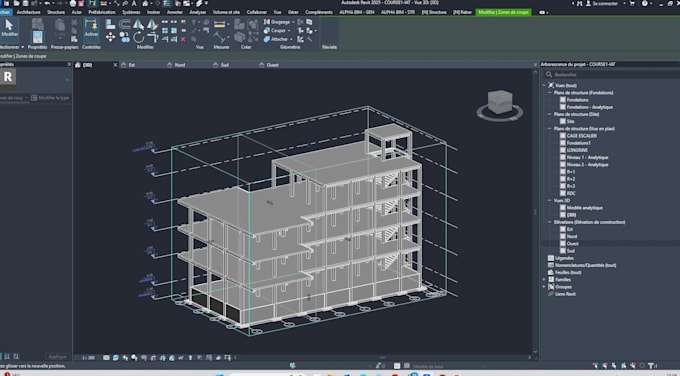This screenshot has width=680, height=376.
Task: Select Nomenclatures/Quantités (tout) node
Action: click(585, 265)
